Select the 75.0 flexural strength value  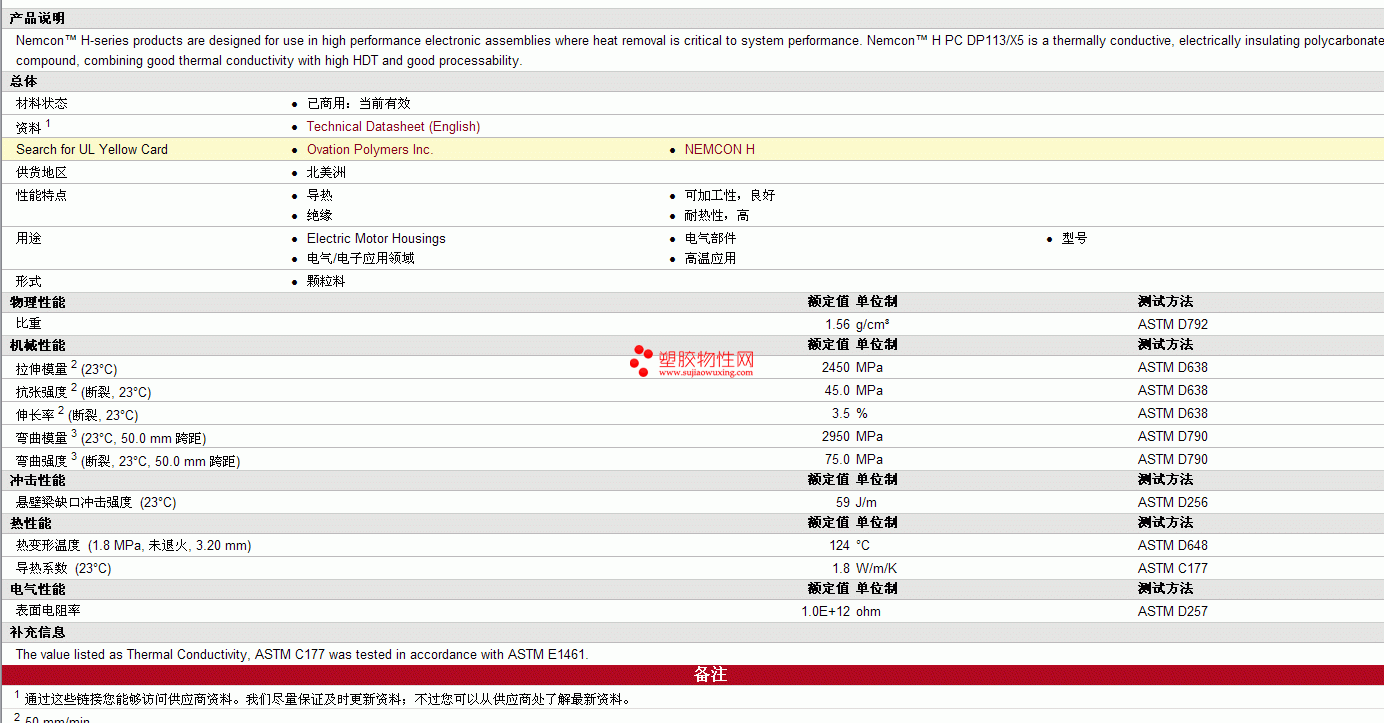(838, 460)
